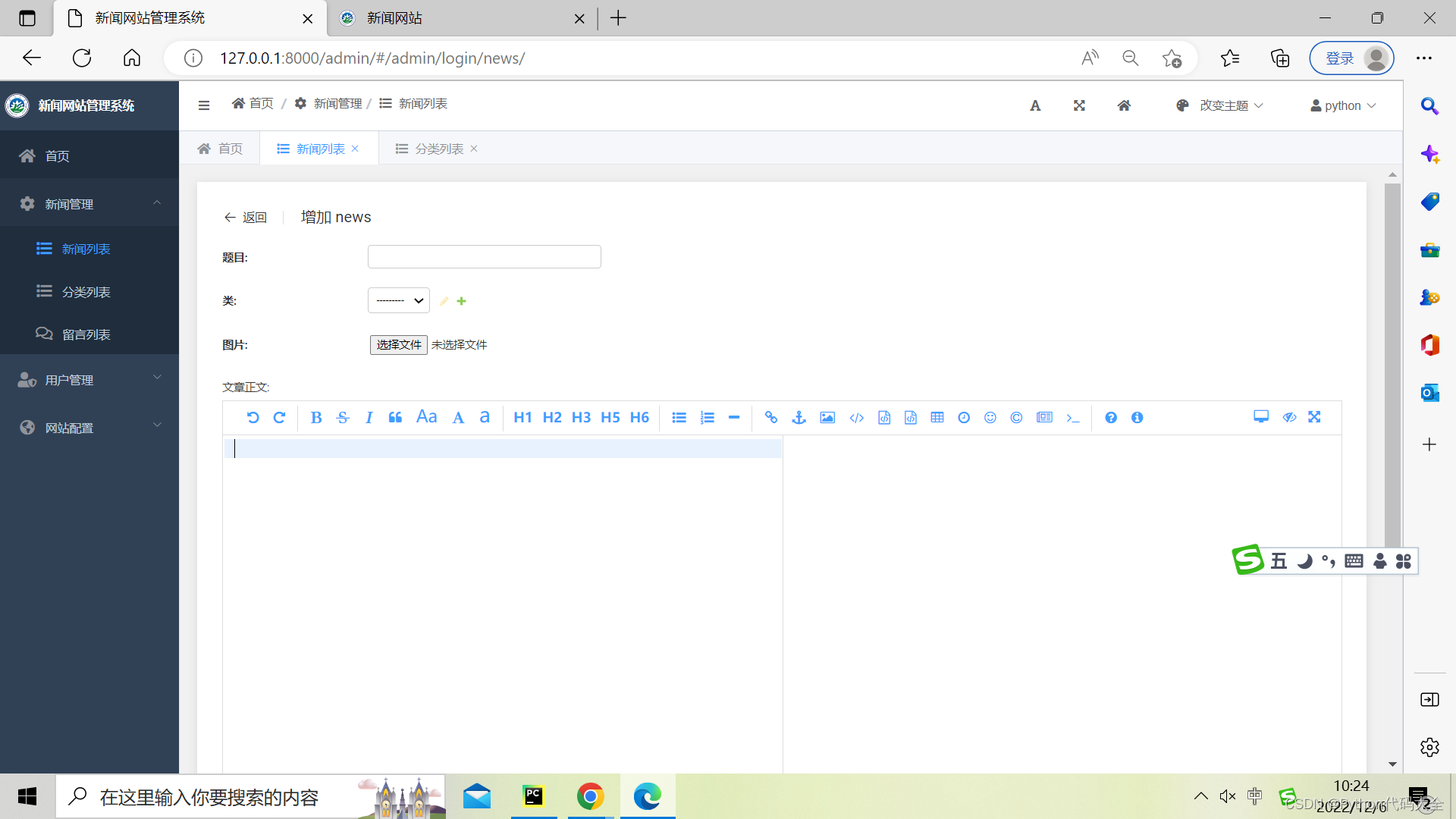Open 改变主题 theme dropdown

(x=1219, y=105)
